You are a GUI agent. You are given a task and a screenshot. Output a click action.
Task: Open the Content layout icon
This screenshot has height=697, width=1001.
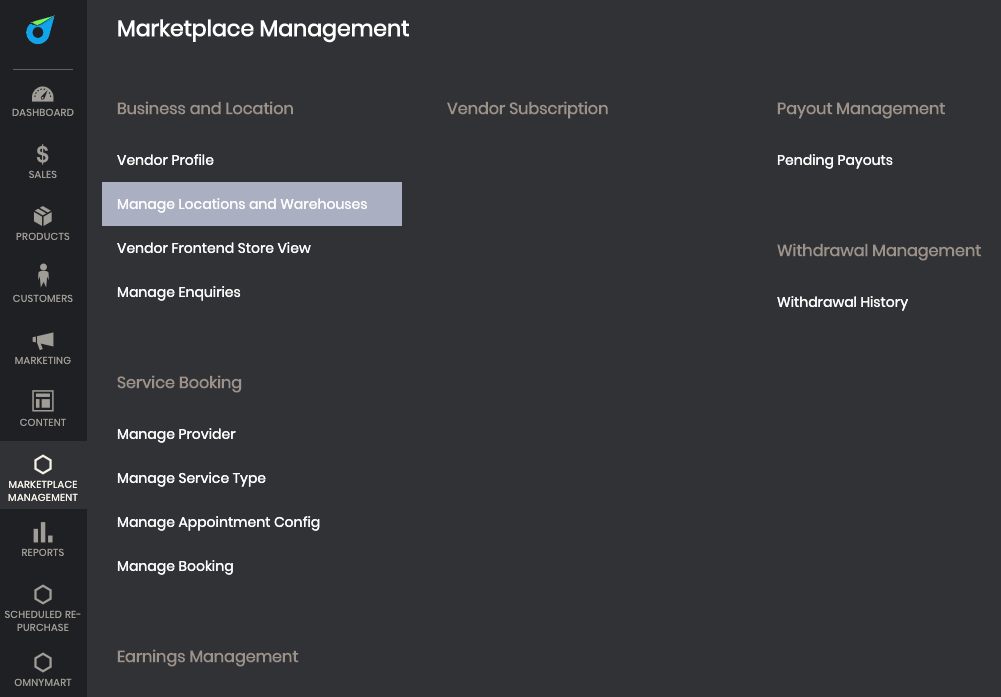tap(43, 401)
